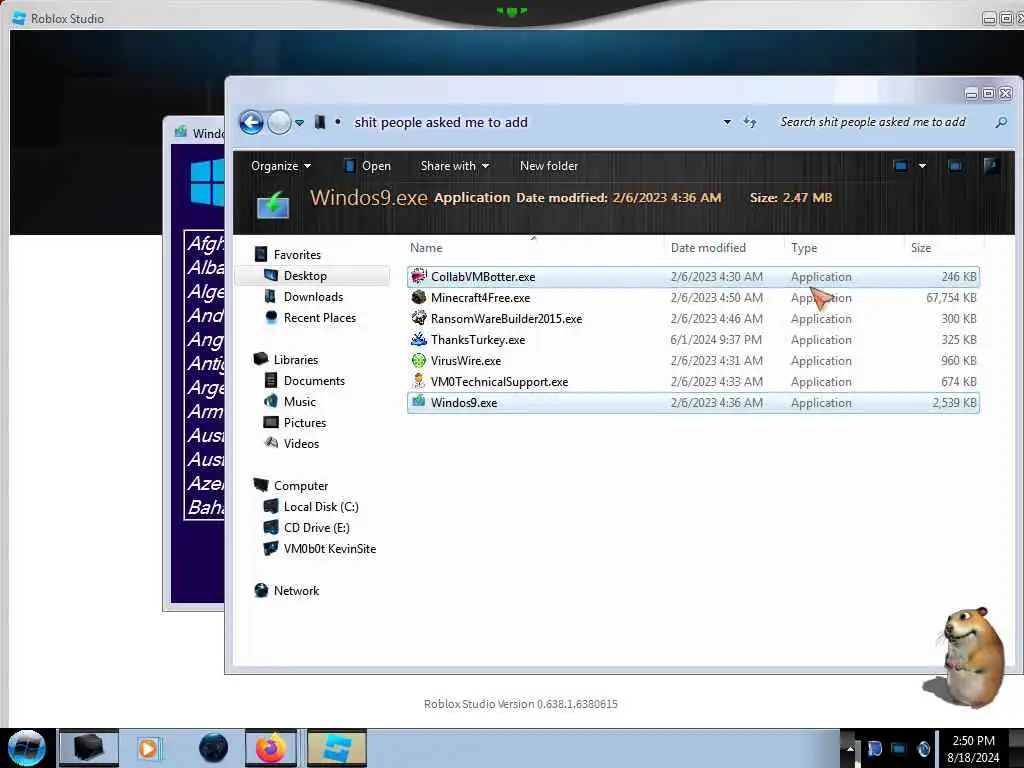Open Roblox Studio from the taskbar

336,748
